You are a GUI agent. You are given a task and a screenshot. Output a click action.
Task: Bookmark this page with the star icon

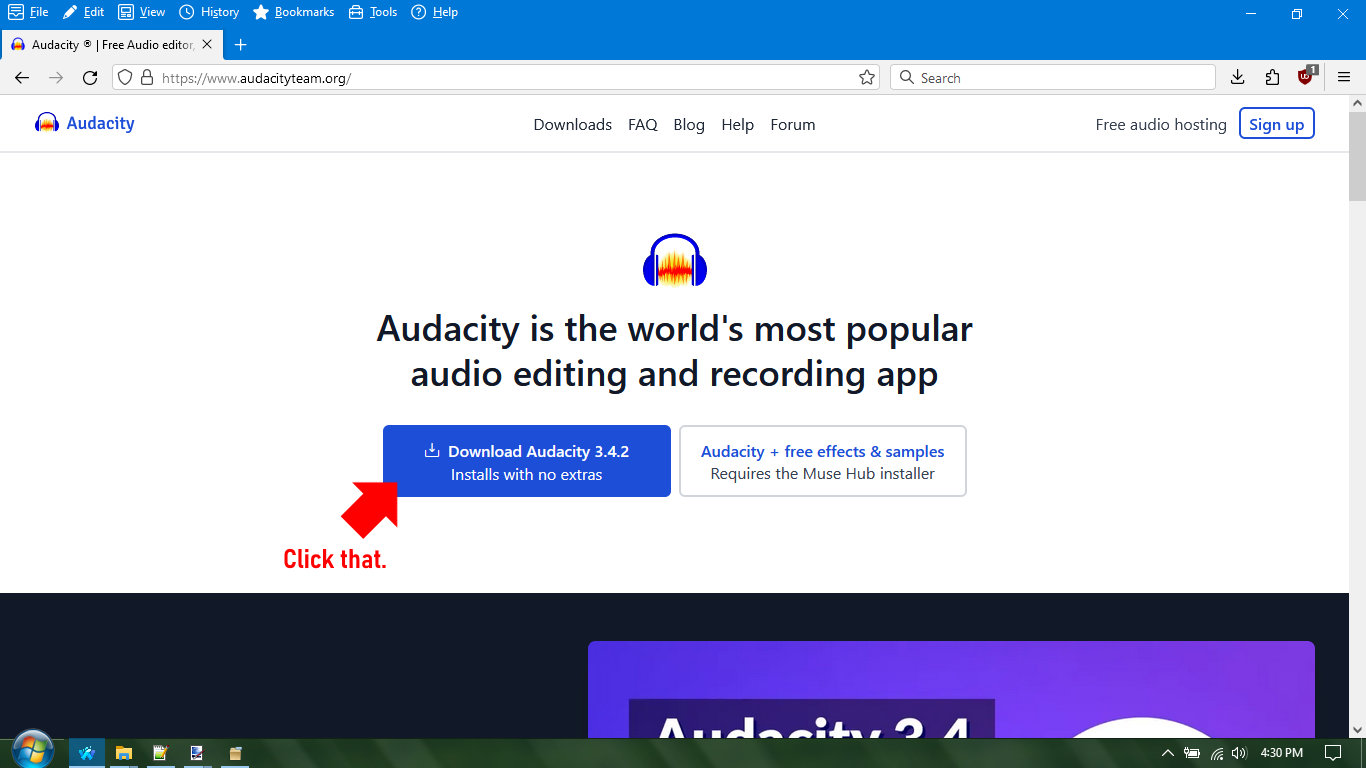pos(867,78)
